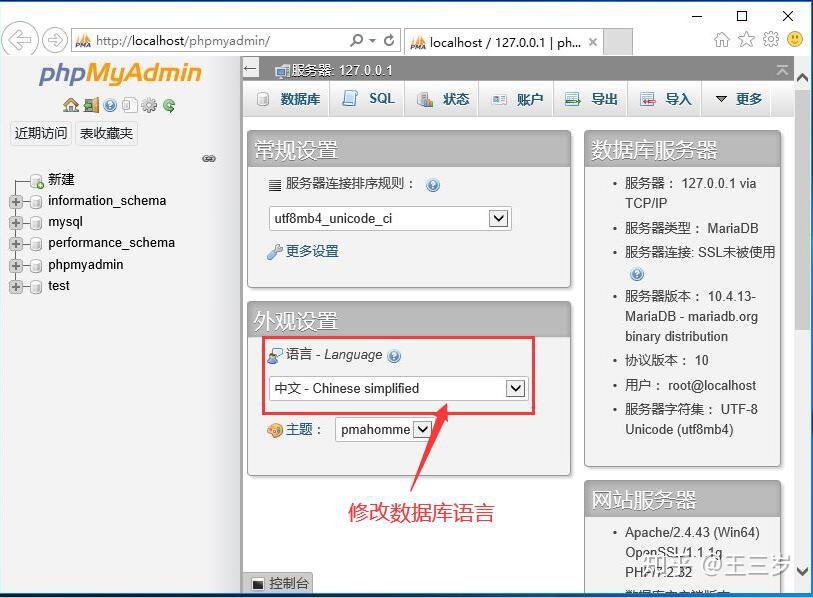This screenshot has width=813, height=598.
Task: Select the information_schema database
Action: (107, 201)
